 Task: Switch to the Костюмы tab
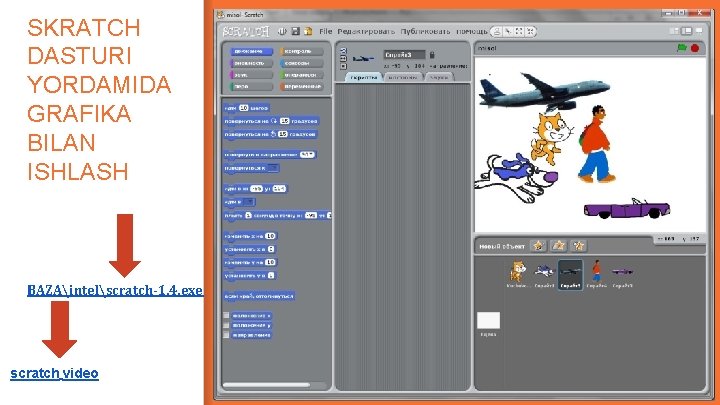click(403, 77)
